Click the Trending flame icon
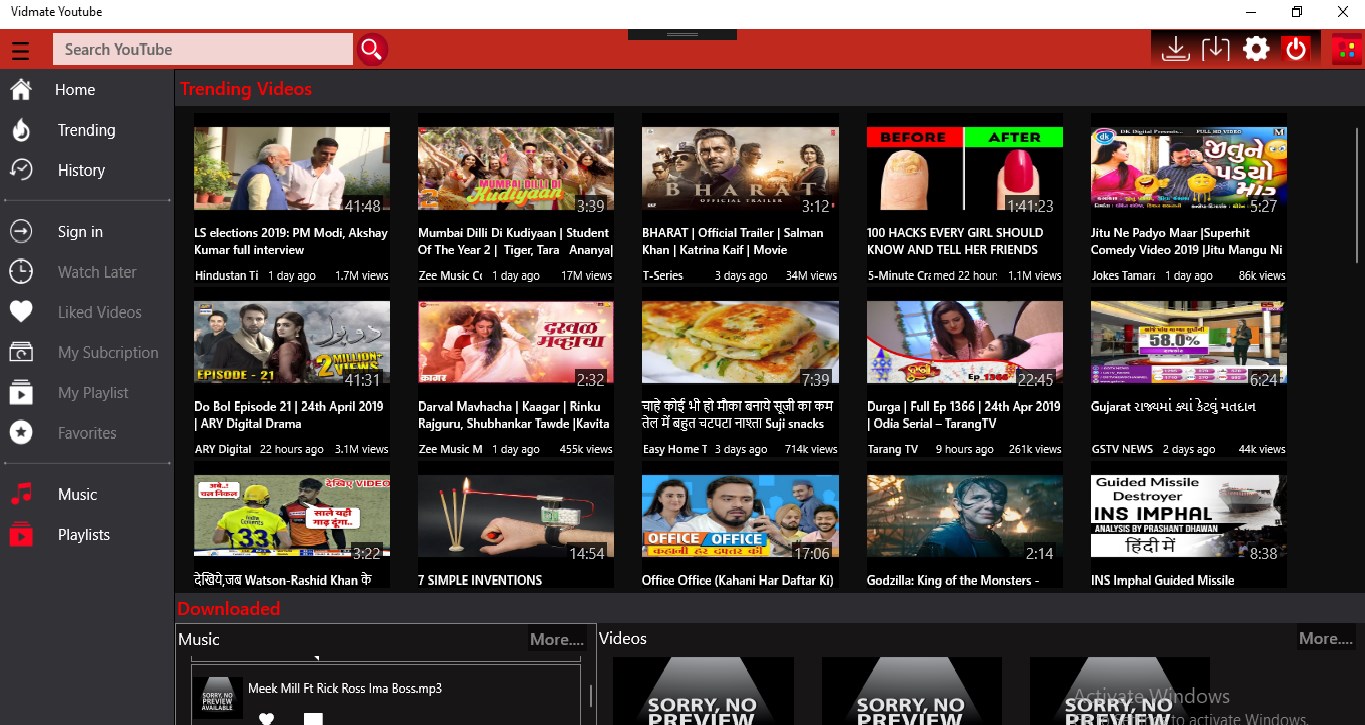Image resolution: width=1365 pixels, height=725 pixels. click(x=21, y=130)
